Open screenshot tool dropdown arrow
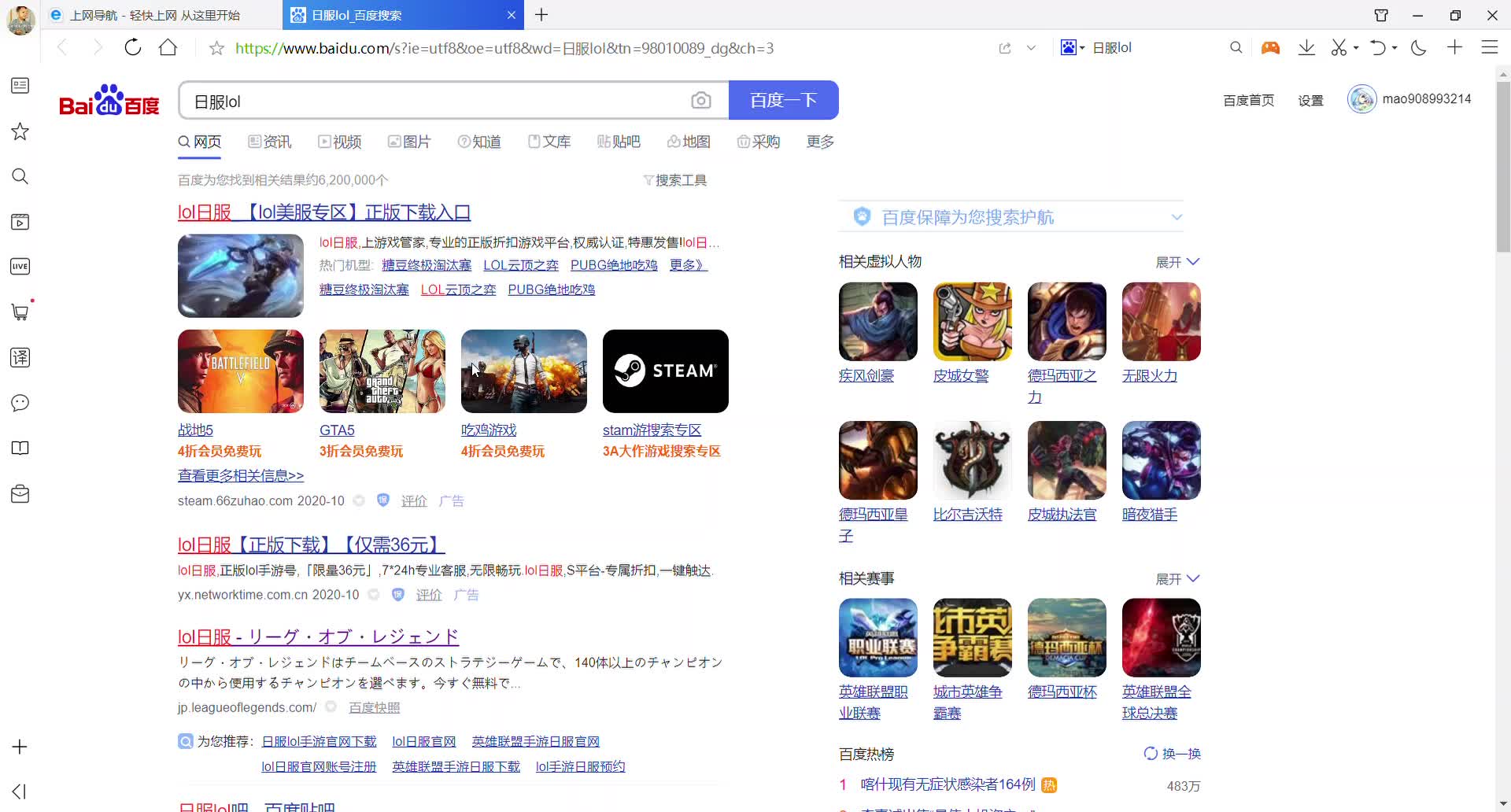This screenshot has width=1511, height=812. (x=1356, y=48)
